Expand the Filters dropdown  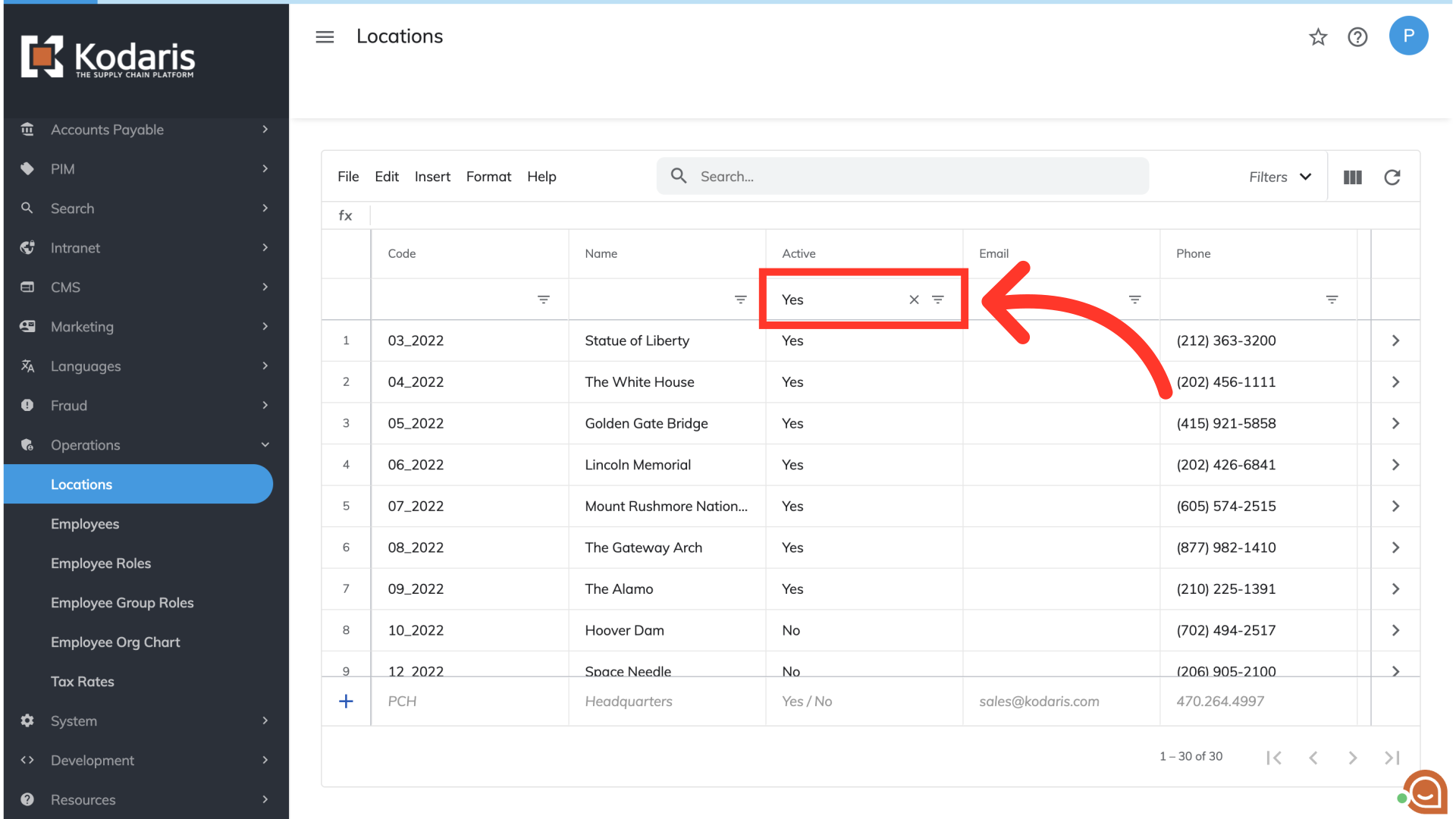coord(1280,177)
